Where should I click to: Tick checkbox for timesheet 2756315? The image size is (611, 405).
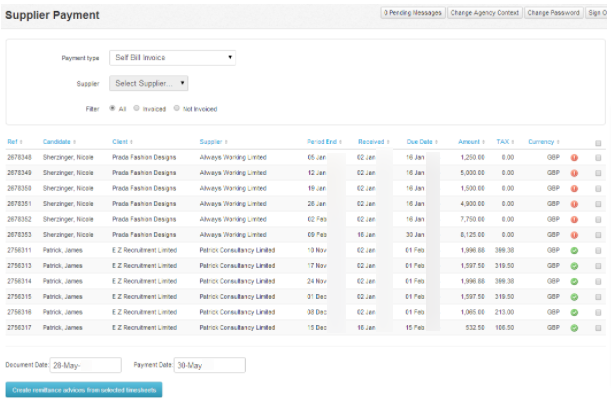coord(598,297)
